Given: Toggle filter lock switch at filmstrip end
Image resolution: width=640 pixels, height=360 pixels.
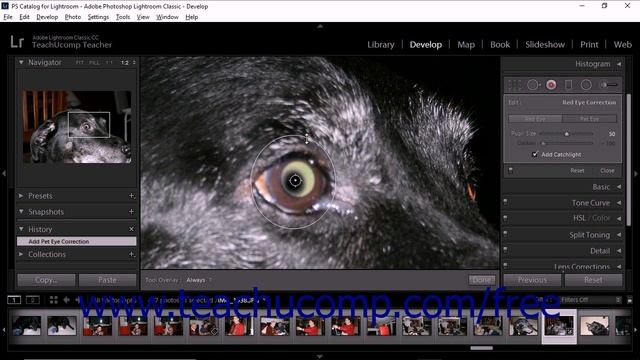Looking at the screenshot, I should [x=630, y=300].
